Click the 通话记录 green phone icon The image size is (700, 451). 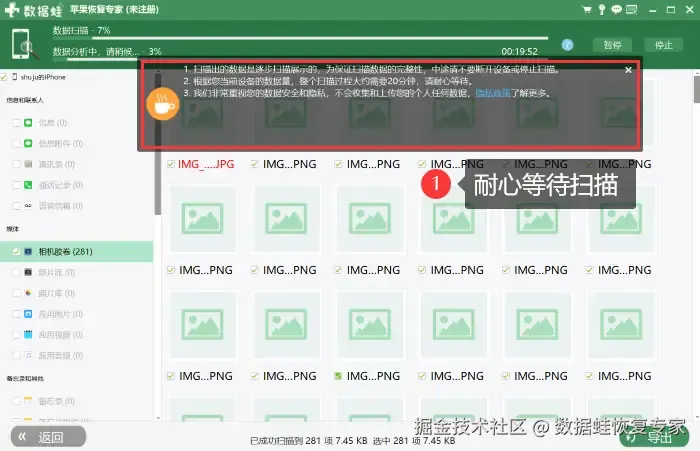point(28,185)
